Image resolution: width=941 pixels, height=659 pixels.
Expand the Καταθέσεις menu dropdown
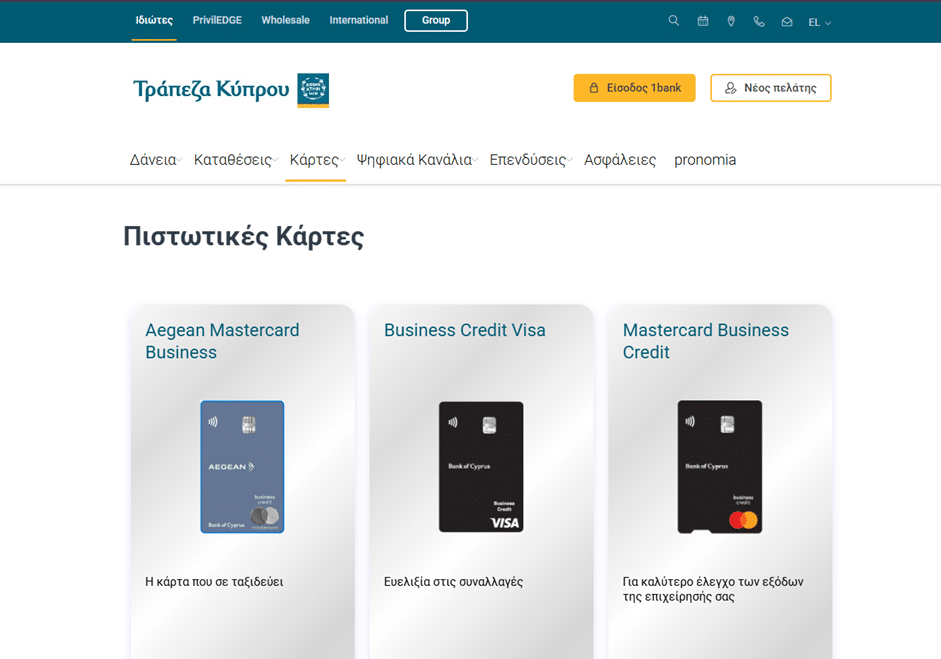point(235,160)
